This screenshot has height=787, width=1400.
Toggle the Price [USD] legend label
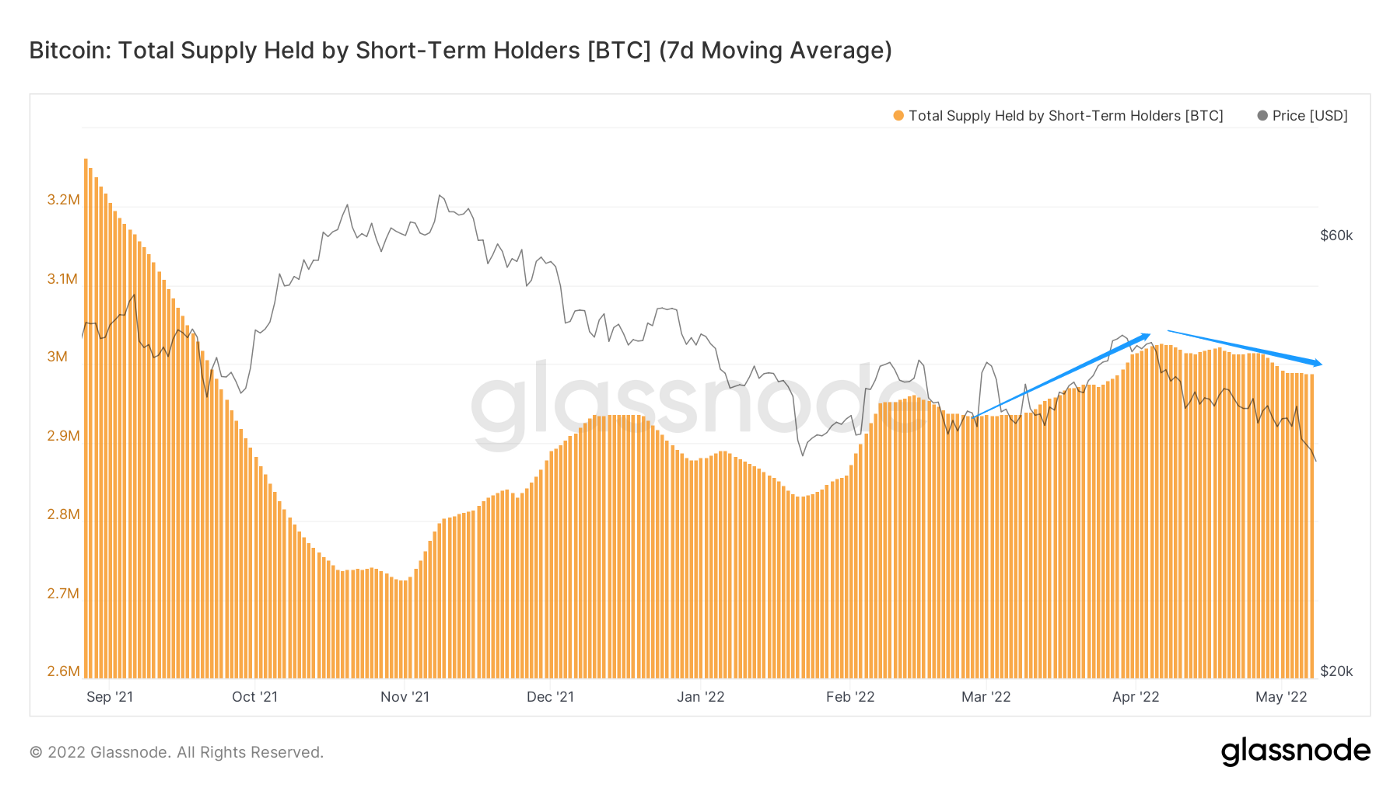pos(1310,116)
